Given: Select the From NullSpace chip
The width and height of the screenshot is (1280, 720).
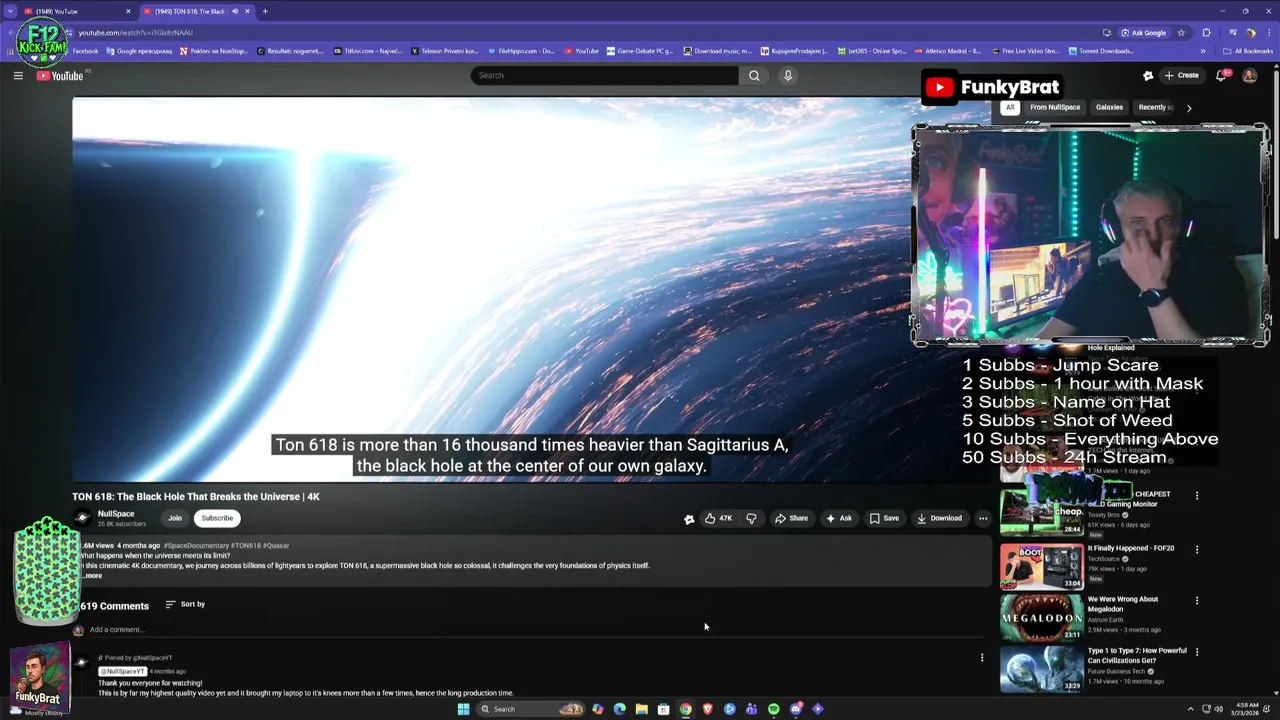Looking at the screenshot, I should [1055, 107].
